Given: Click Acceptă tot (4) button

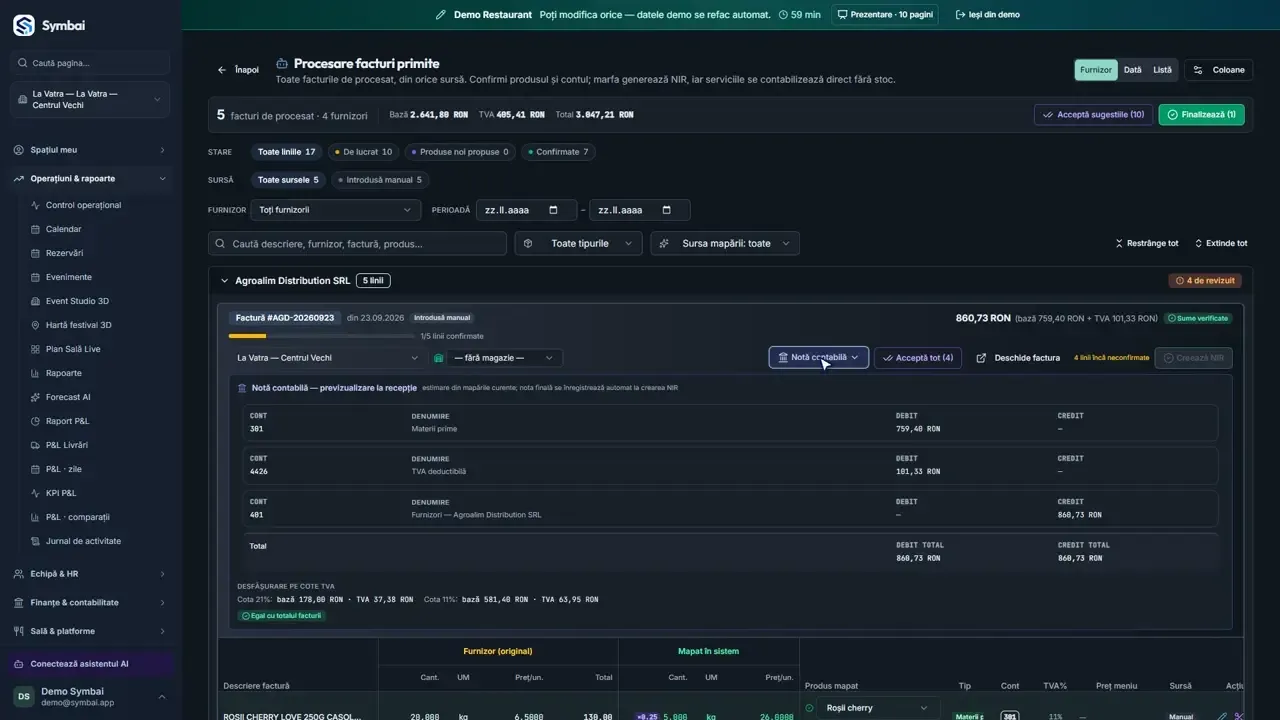Looking at the screenshot, I should [x=918, y=358].
